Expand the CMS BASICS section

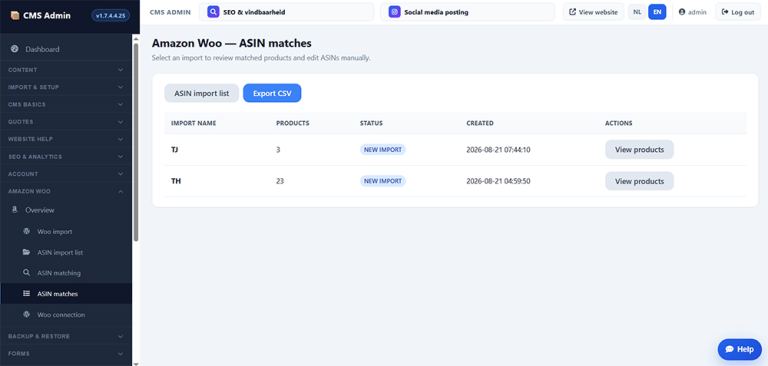pyautogui.click(x=66, y=104)
